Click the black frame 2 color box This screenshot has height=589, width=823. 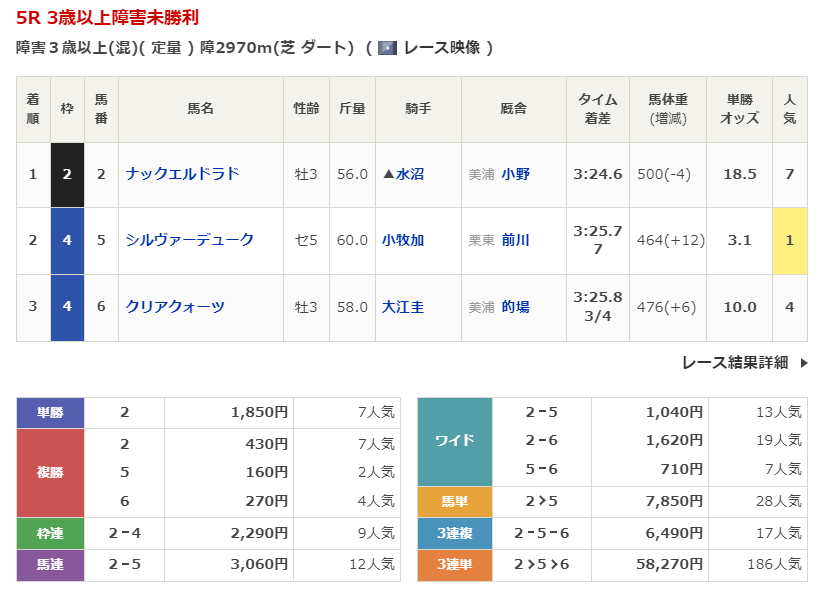pyautogui.click(x=67, y=174)
